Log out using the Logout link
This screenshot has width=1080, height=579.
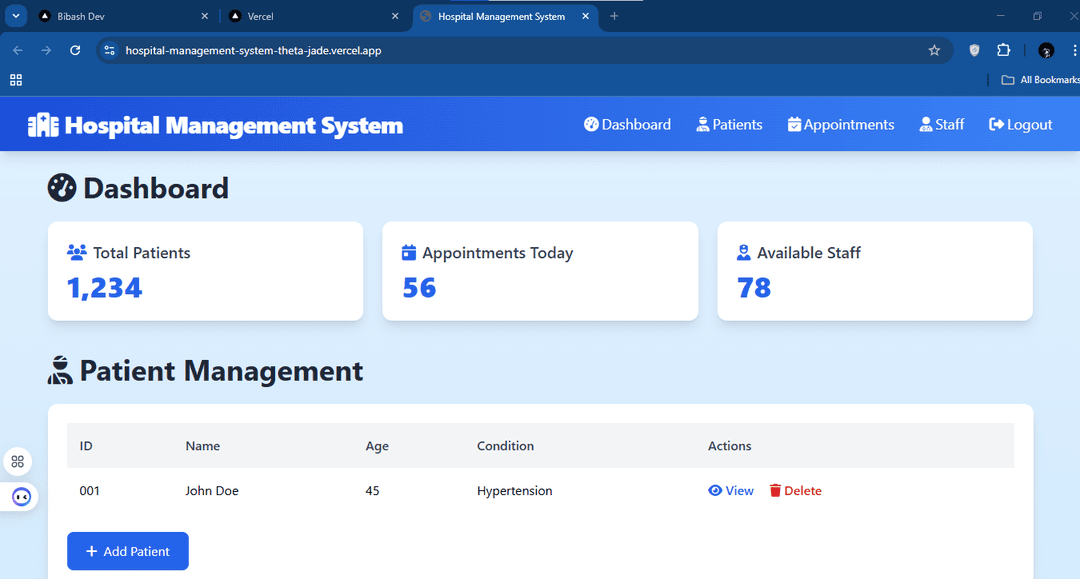1021,125
